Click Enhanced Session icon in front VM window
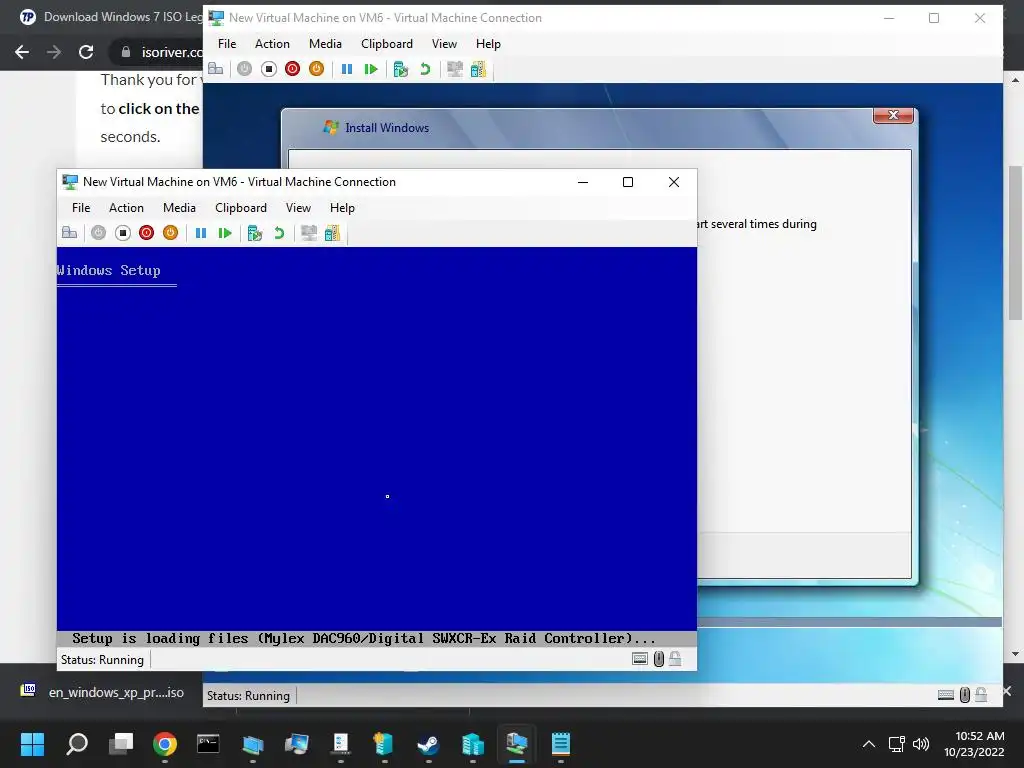Screen dimensions: 1024x768 [309, 232]
